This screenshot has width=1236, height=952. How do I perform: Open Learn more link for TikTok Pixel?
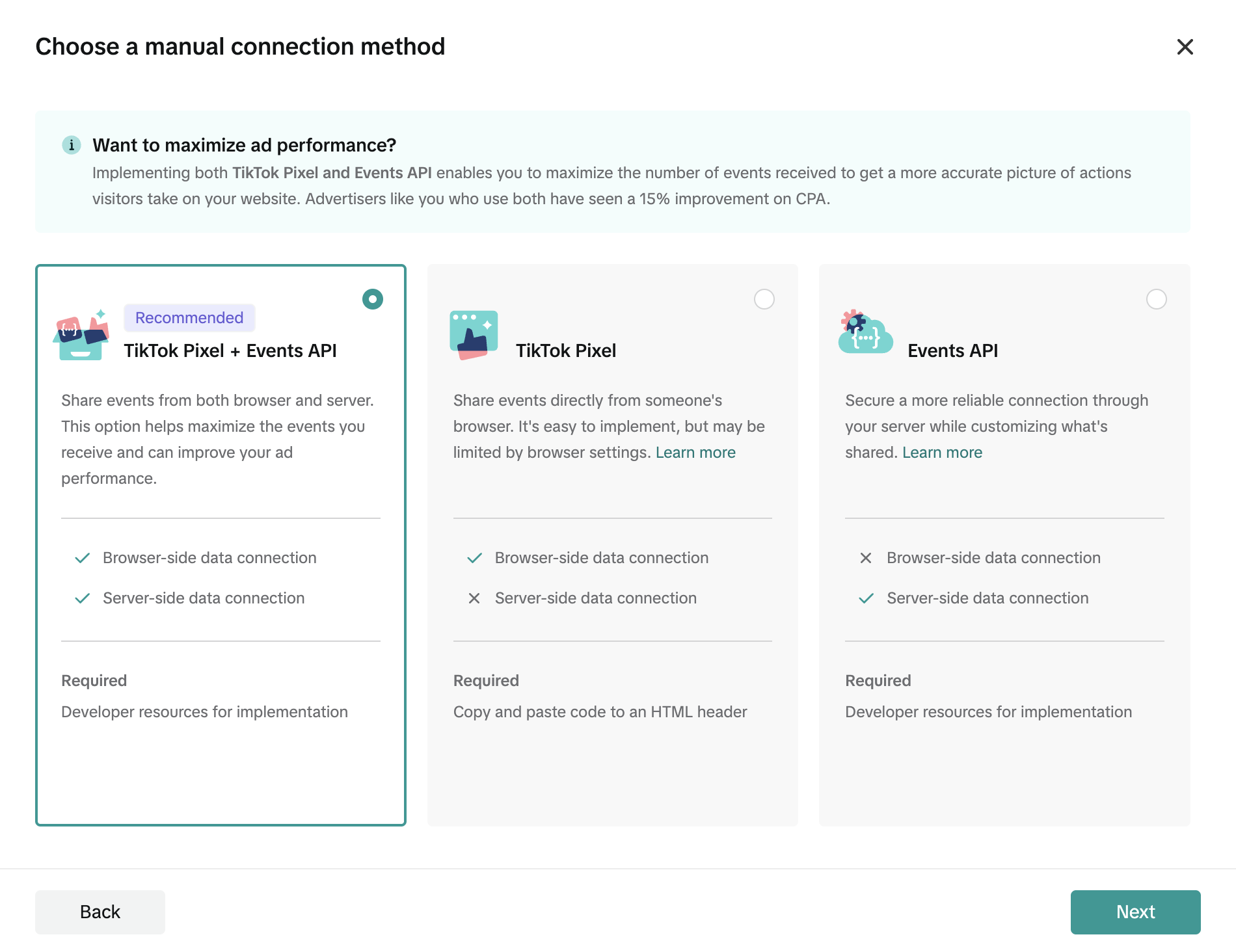point(695,453)
